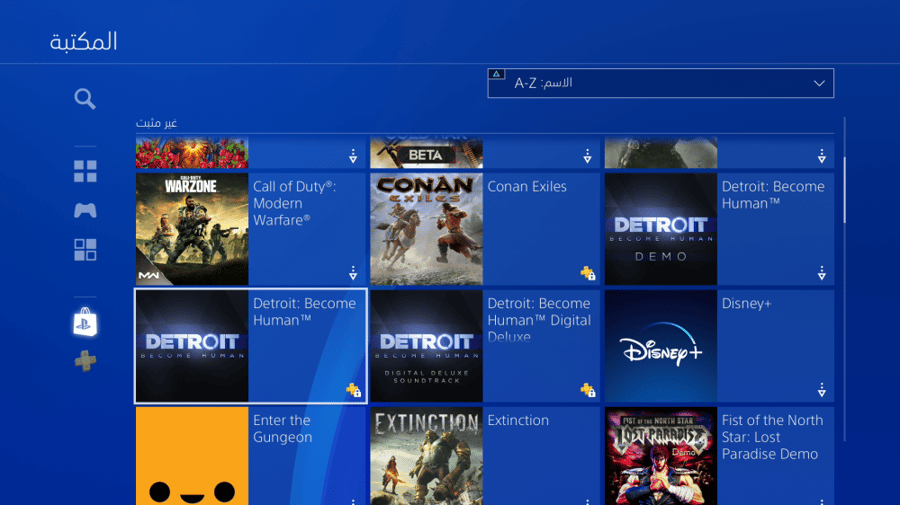Open the A-Z name sort dropdown
The width and height of the screenshot is (900, 505).
coord(661,83)
